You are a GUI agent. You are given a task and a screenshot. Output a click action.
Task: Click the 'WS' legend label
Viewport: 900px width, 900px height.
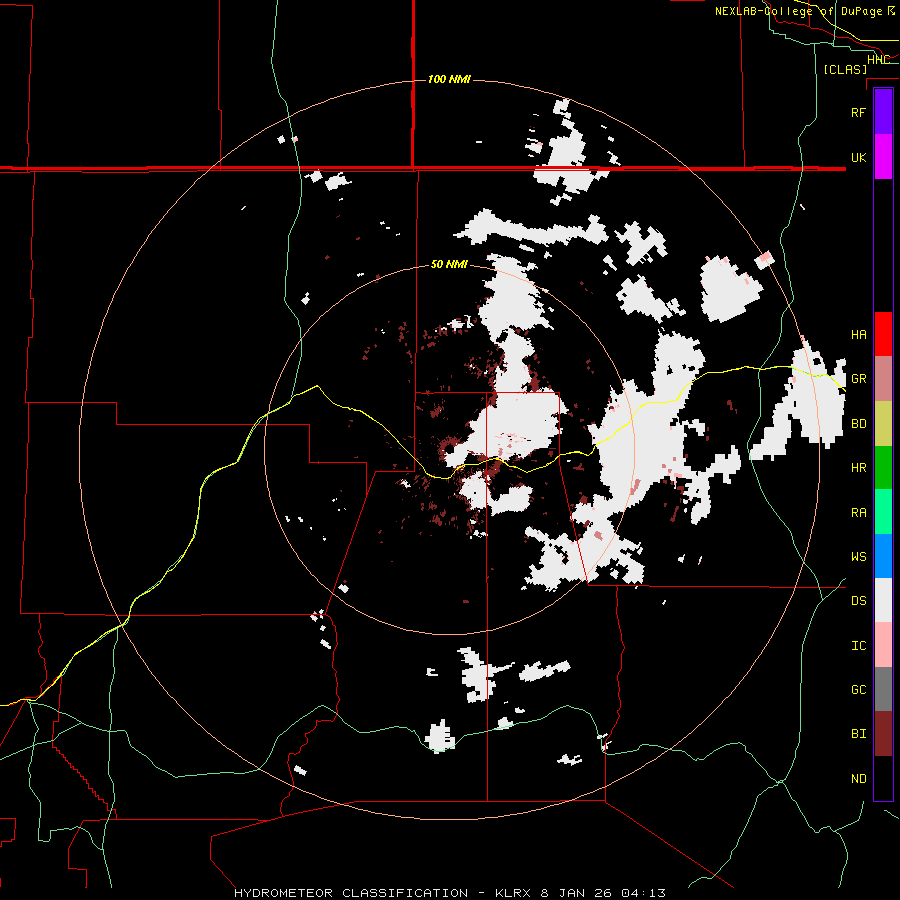point(859,557)
